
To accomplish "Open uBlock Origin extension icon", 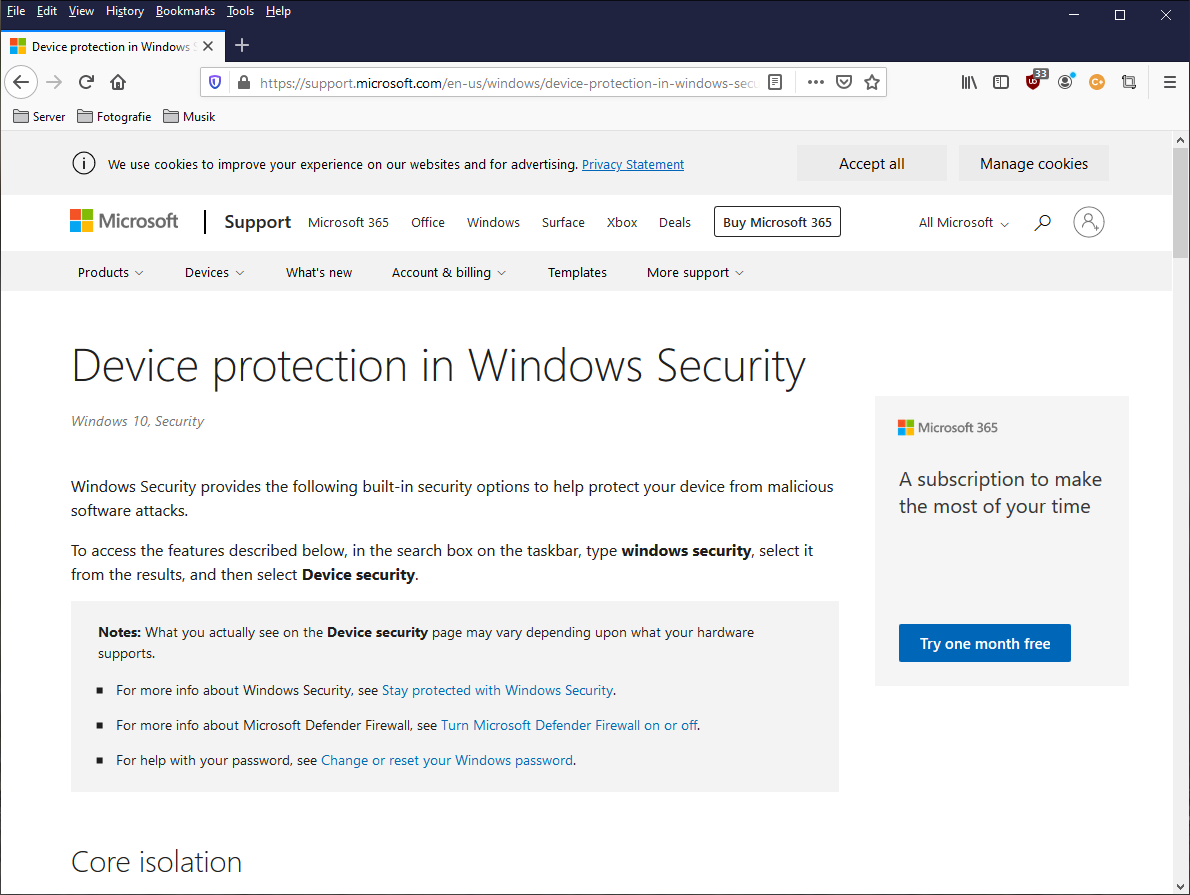I will (x=1034, y=80).
